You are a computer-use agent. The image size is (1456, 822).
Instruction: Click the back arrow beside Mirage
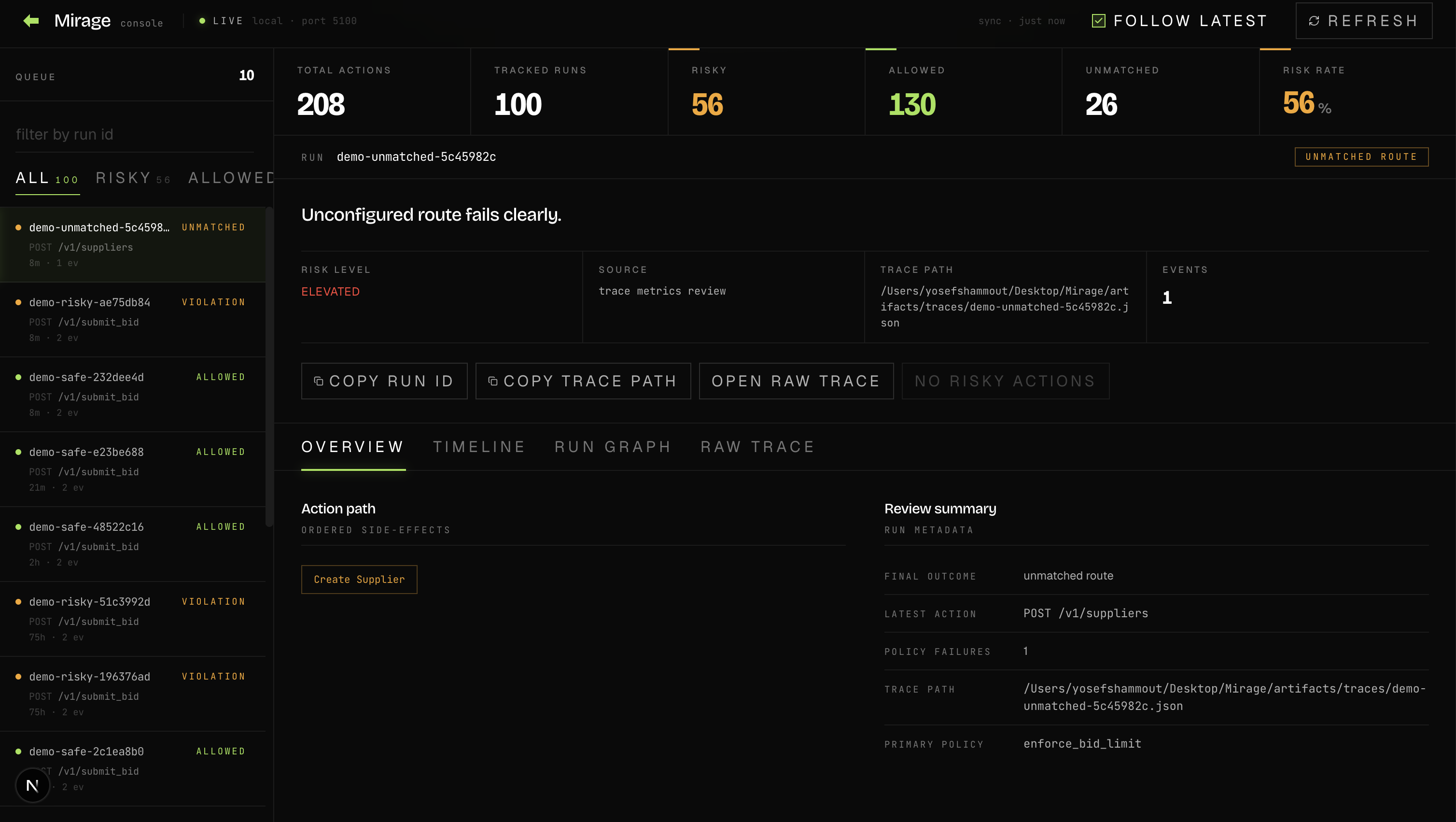(x=32, y=20)
